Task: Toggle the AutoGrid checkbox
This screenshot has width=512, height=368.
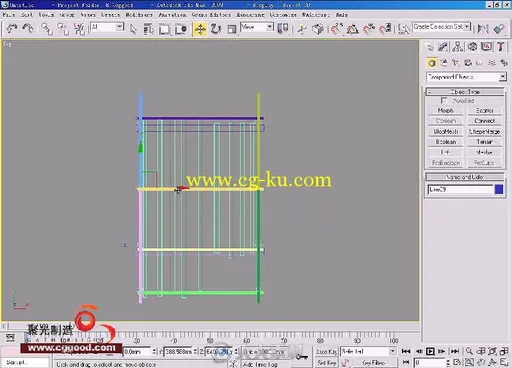Action: tap(444, 100)
